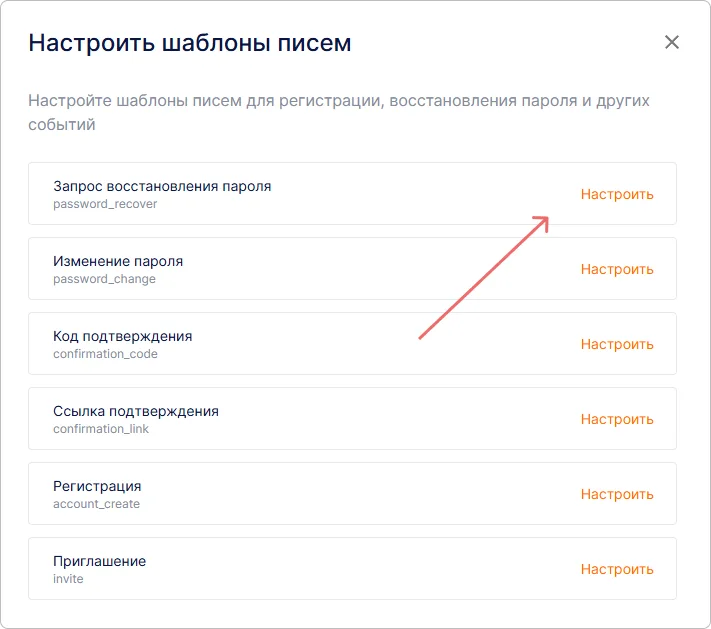Click the Изменение пароля row title
711x629 pixels.
[118, 261]
